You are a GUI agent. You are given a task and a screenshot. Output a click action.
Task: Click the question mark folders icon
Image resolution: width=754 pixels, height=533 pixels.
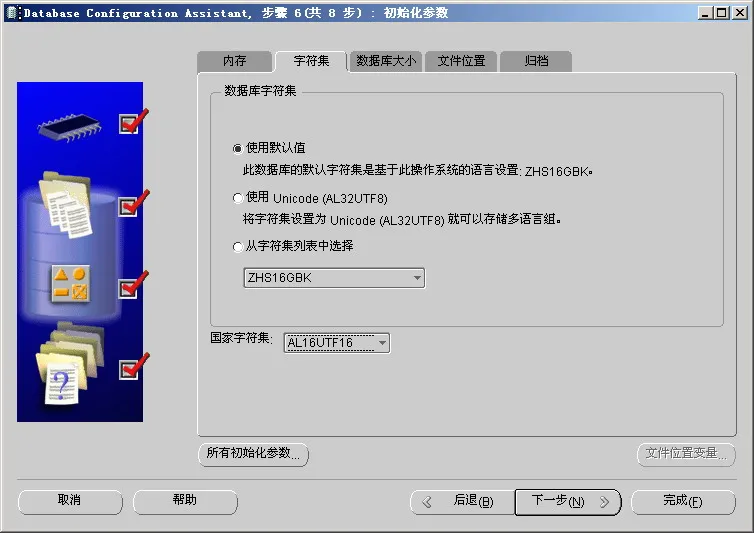tap(69, 363)
